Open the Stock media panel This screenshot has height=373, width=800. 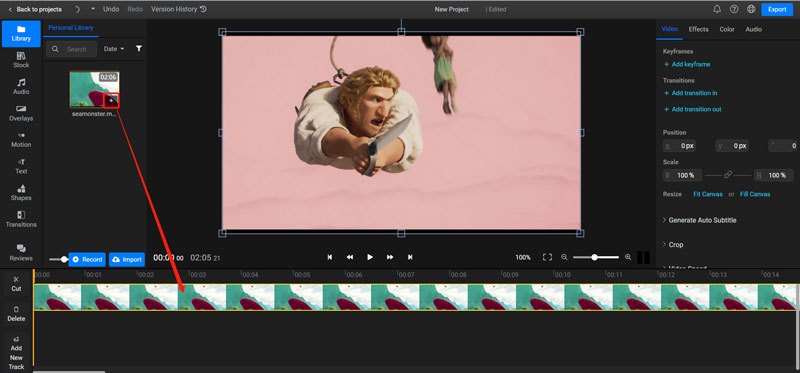(21, 60)
